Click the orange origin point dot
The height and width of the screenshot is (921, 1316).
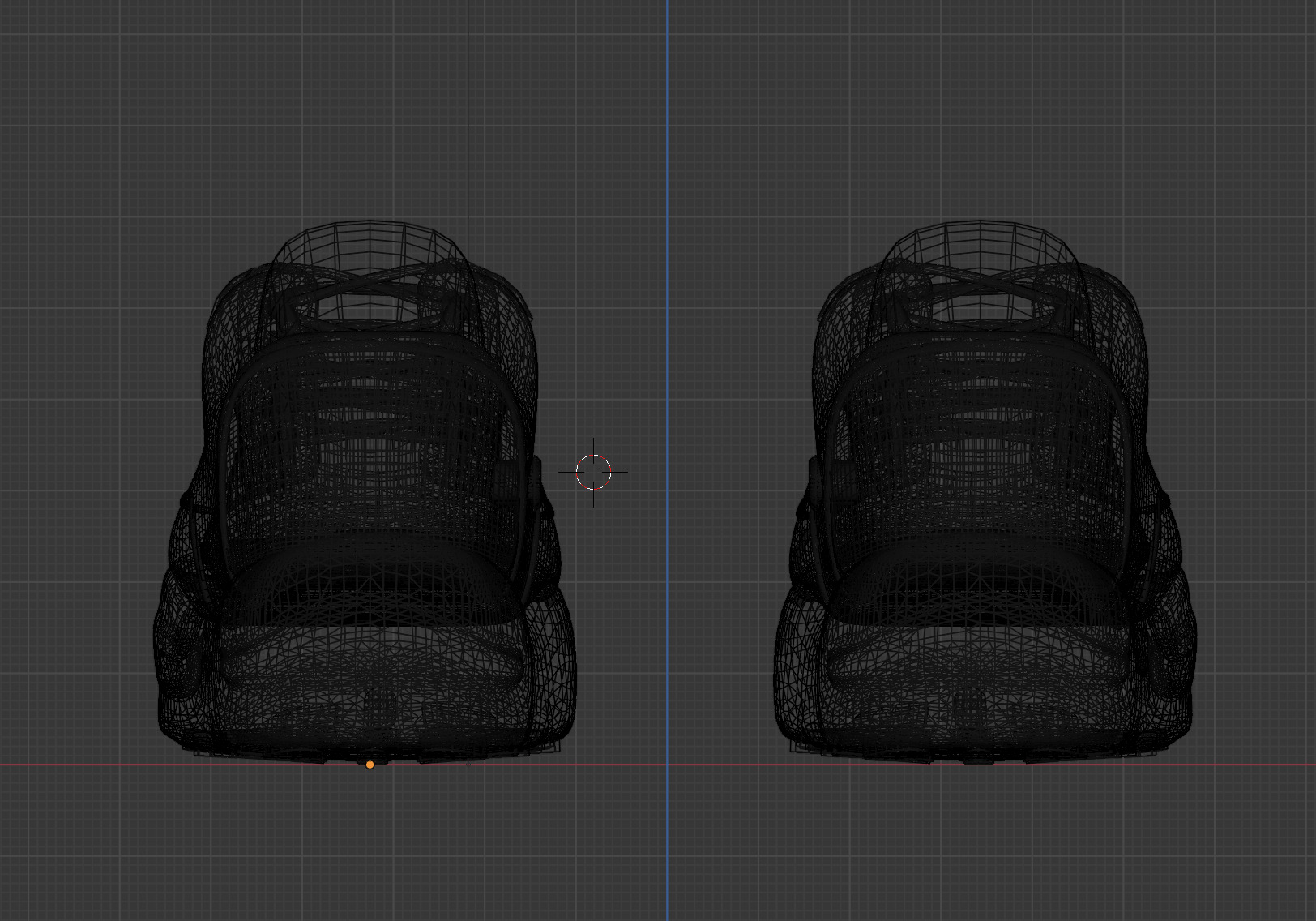point(370,765)
